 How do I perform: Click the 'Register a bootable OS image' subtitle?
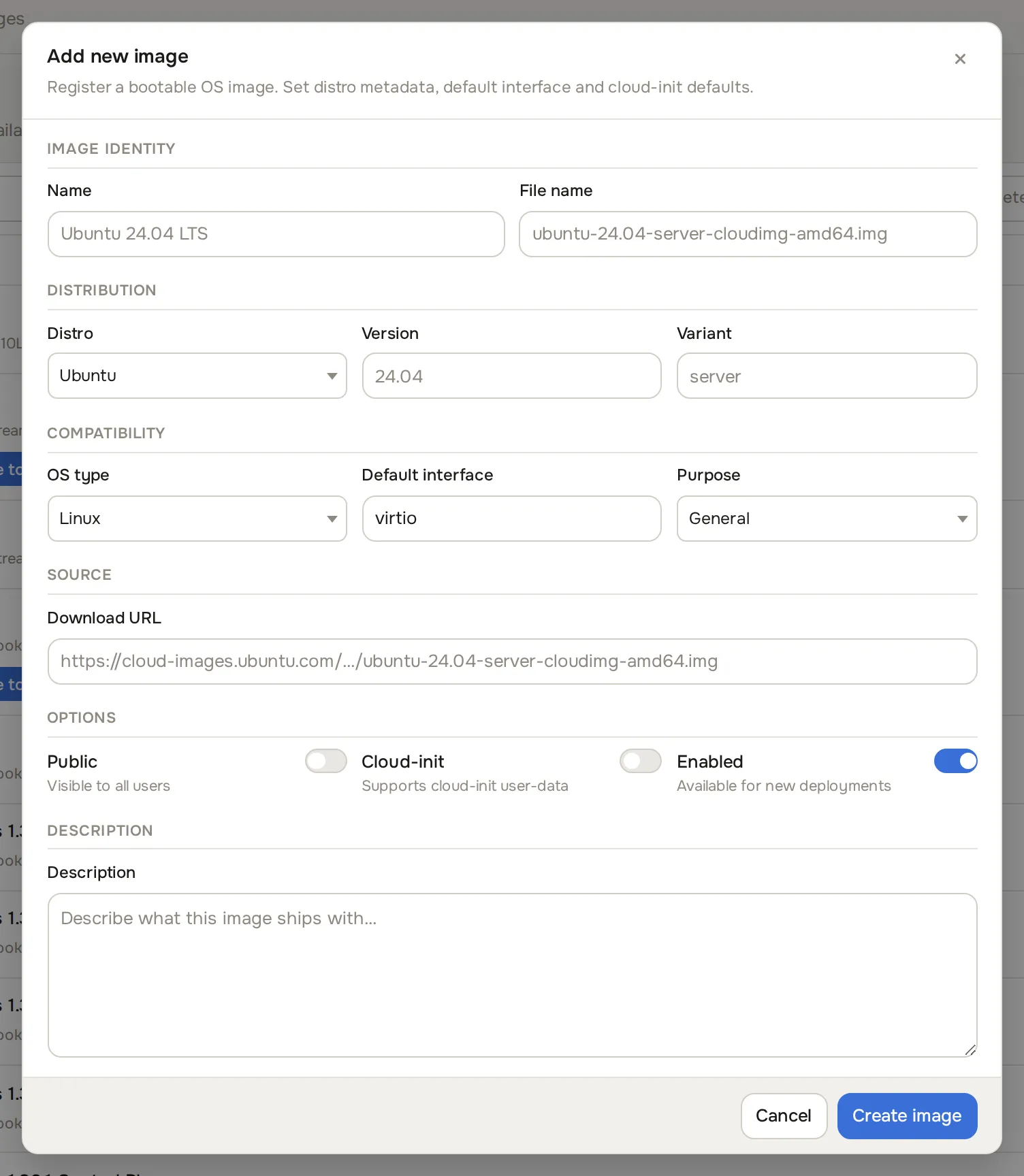click(x=400, y=88)
